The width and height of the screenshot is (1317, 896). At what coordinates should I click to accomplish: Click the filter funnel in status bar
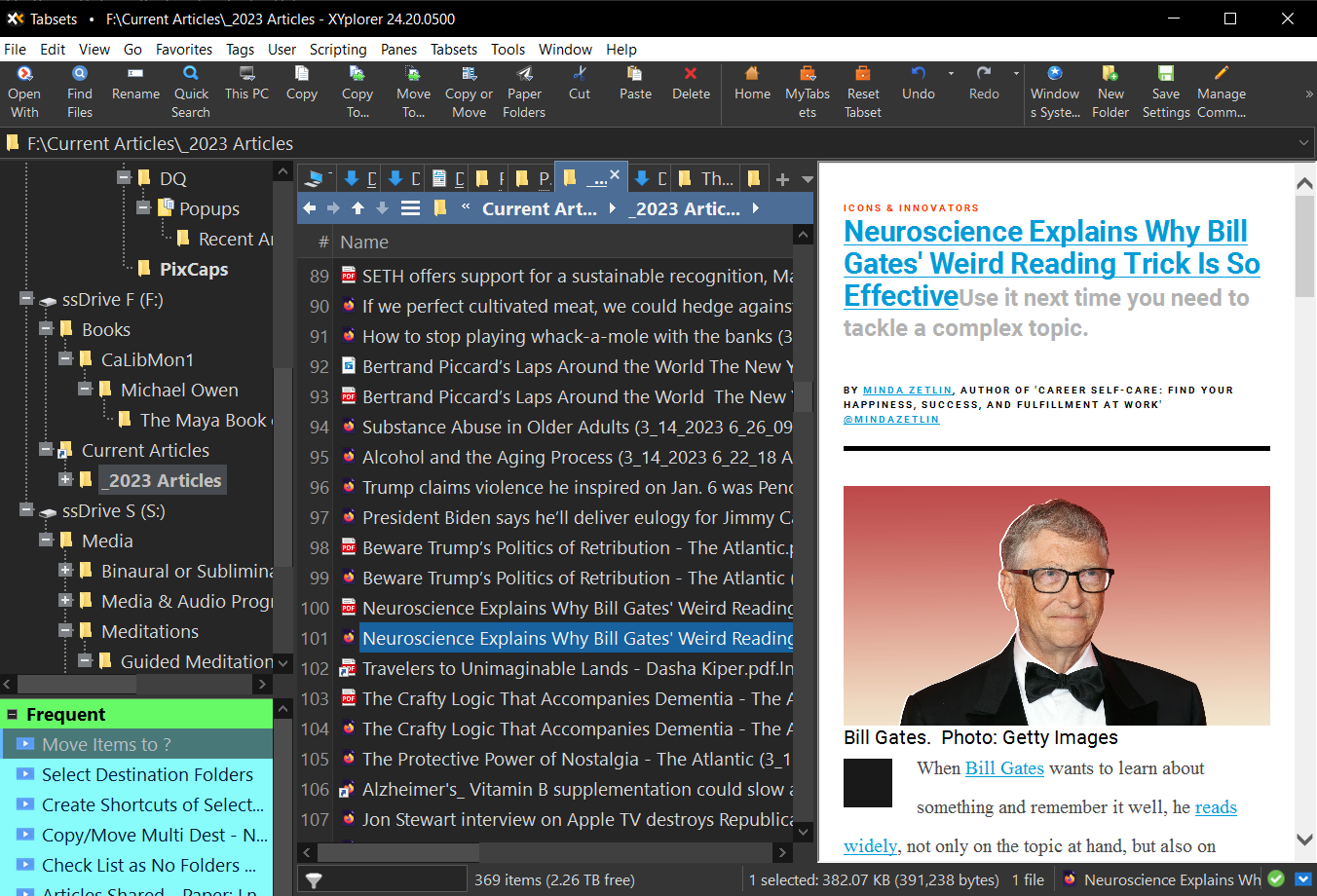pos(314,880)
